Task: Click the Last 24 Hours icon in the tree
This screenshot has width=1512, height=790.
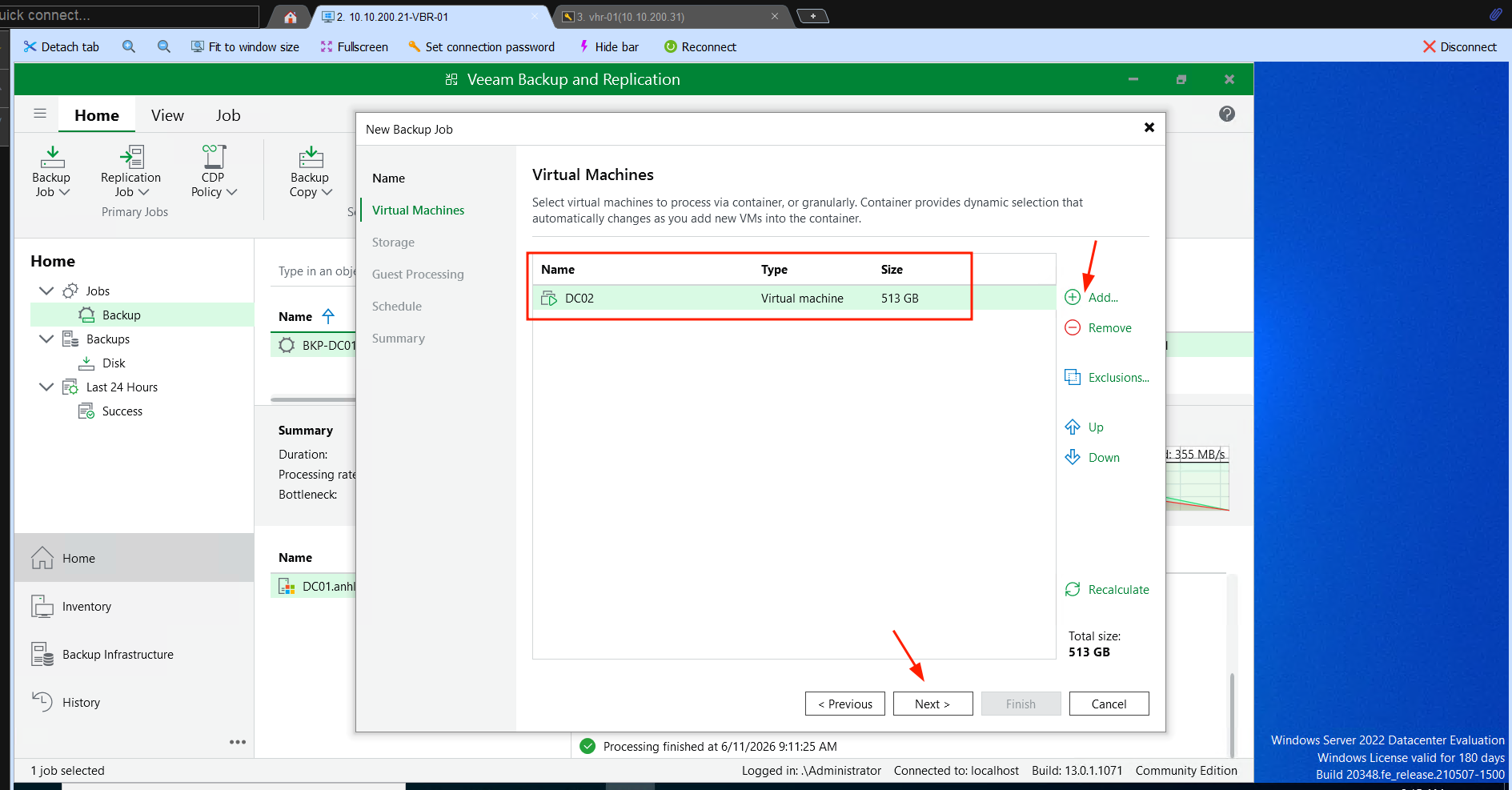Action: (70, 387)
